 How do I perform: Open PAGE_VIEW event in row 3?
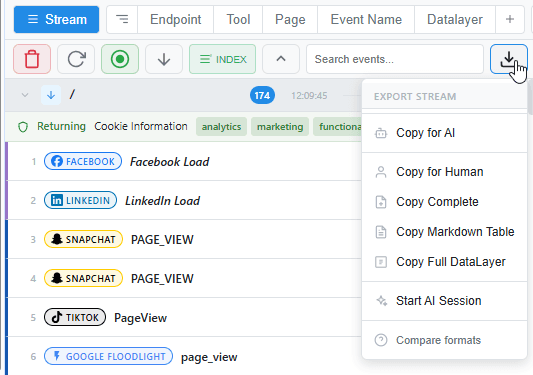coord(162,240)
